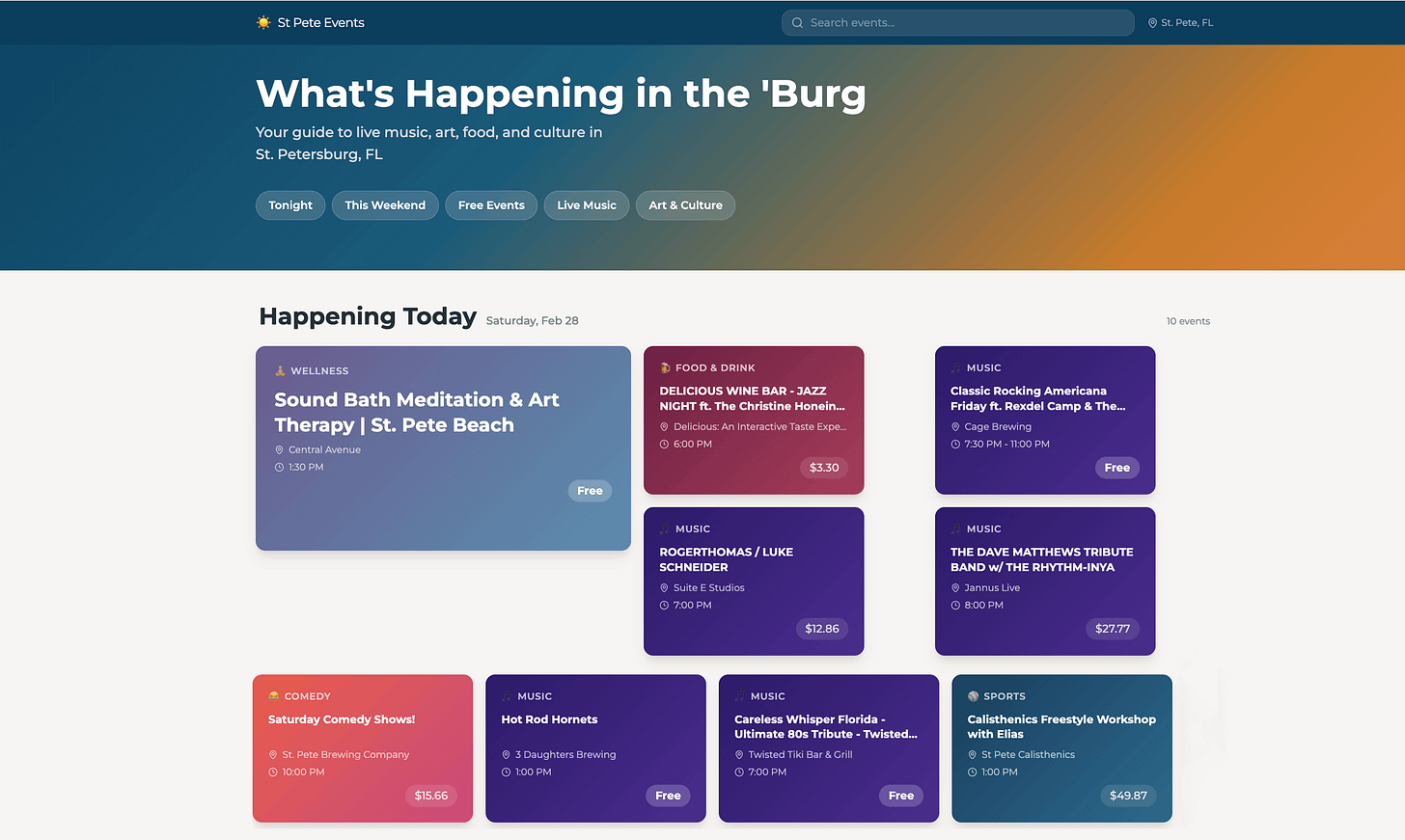Click the clock icon next to 7:30 PM - 11:00 PM
Screen dimensions: 1405x840
pyautogui.click(x=955, y=445)
